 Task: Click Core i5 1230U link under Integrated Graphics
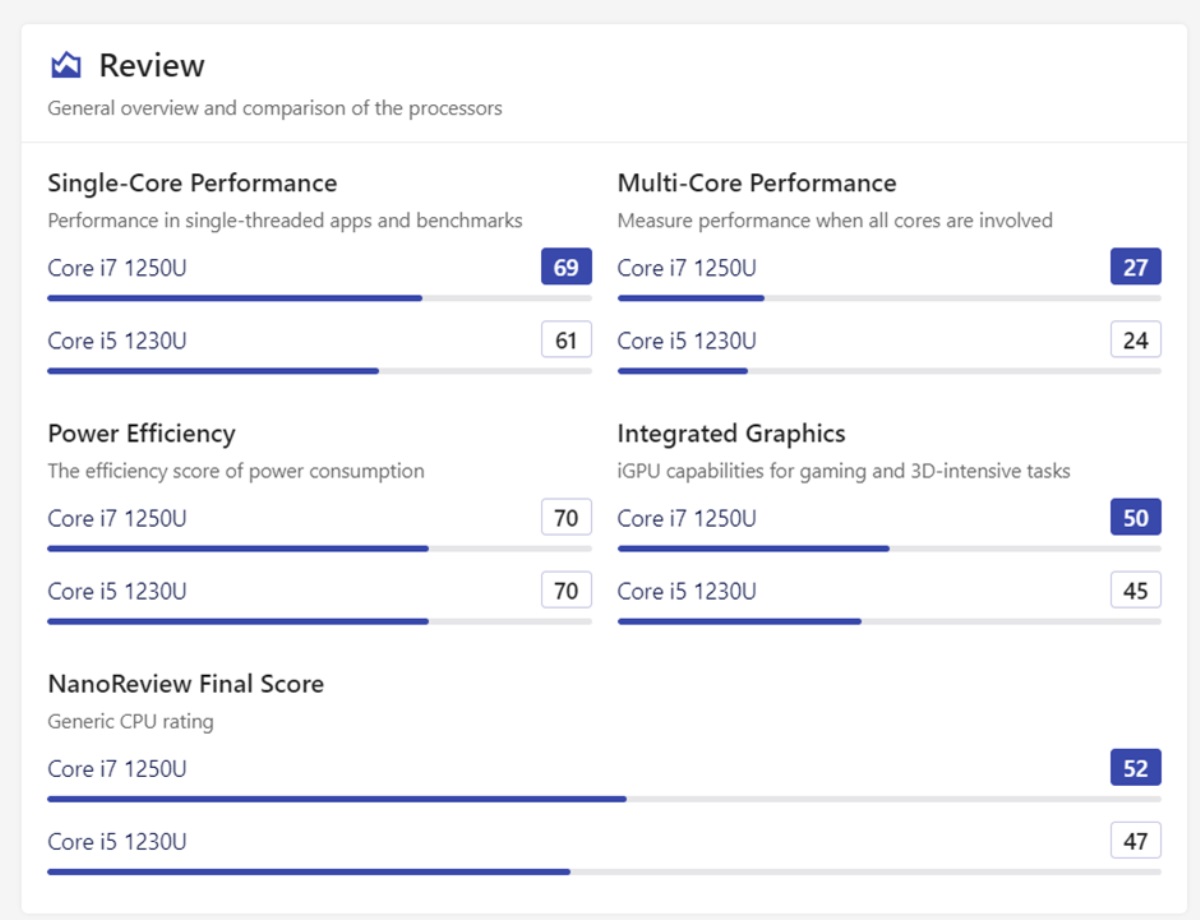tap(687, 591)
